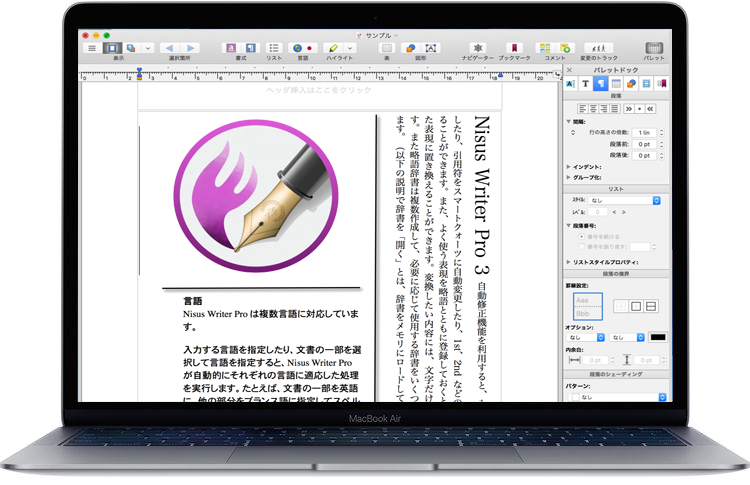Apply the ハイライト highlighter pen
The height and width of the screenshot is (485, 750).
tap(333, 48)
